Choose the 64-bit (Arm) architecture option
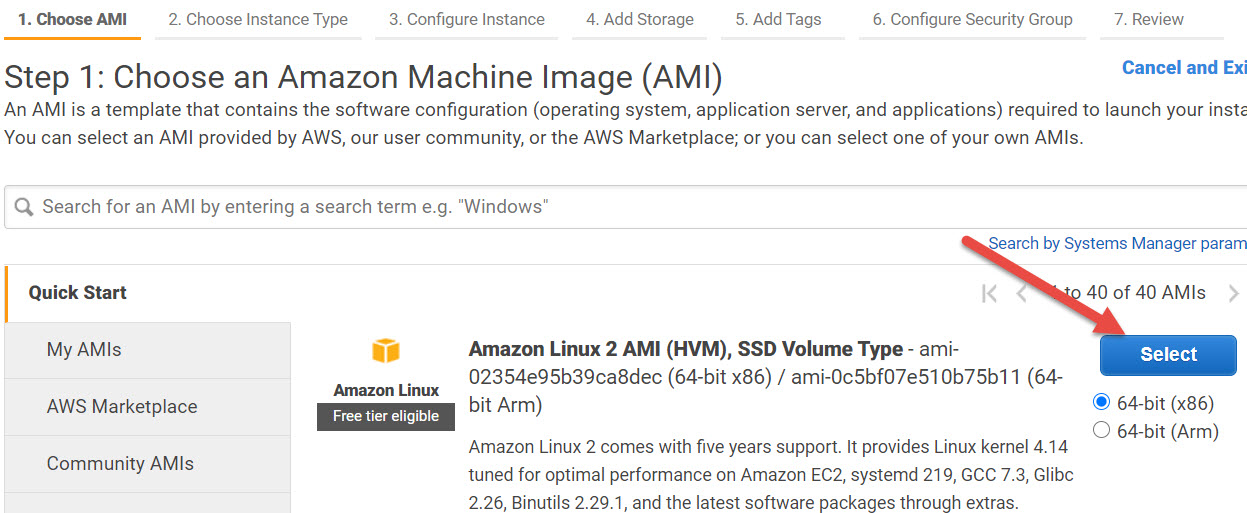 point(1102,431)
